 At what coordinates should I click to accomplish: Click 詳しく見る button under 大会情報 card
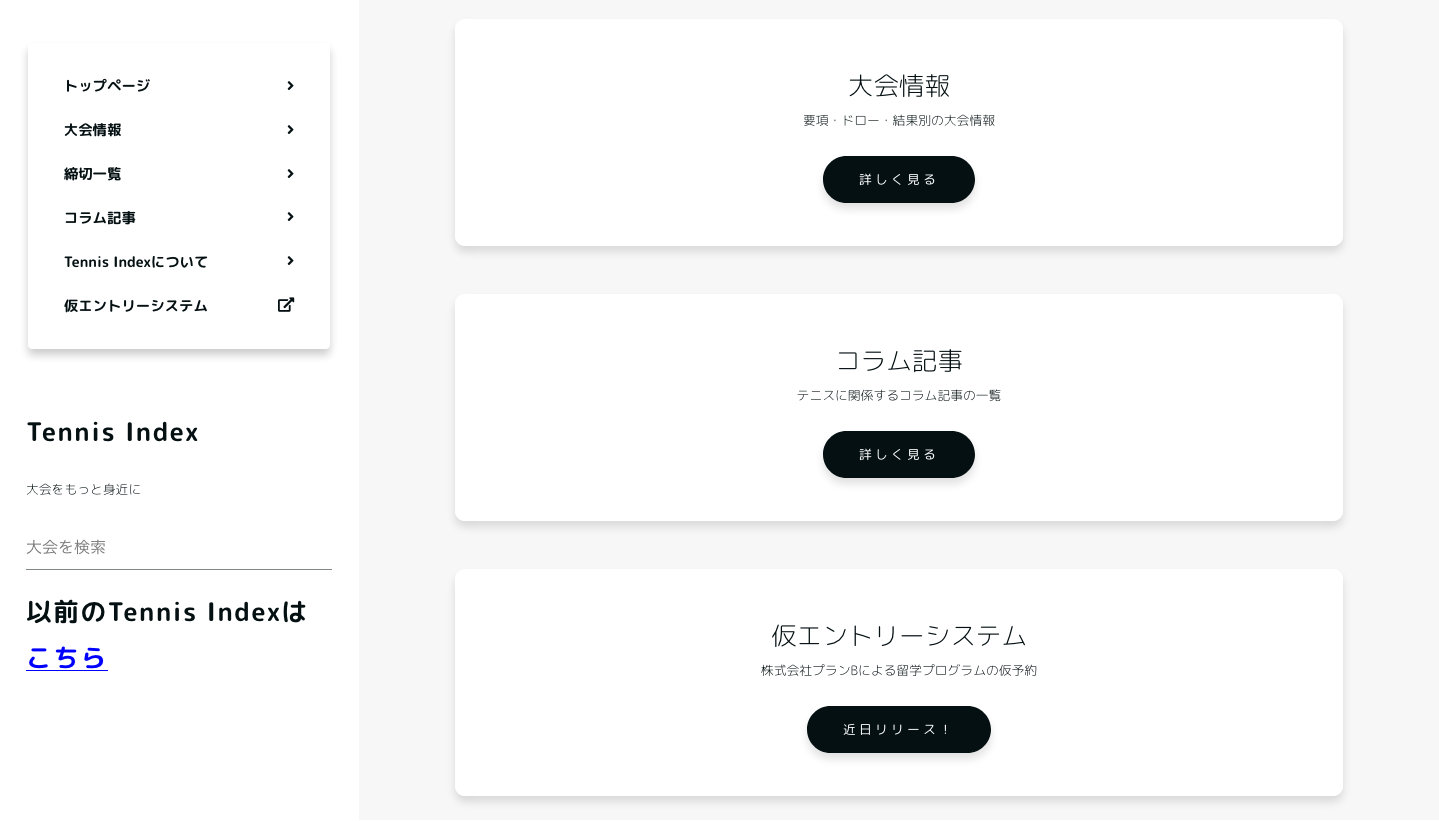[898, 180]
